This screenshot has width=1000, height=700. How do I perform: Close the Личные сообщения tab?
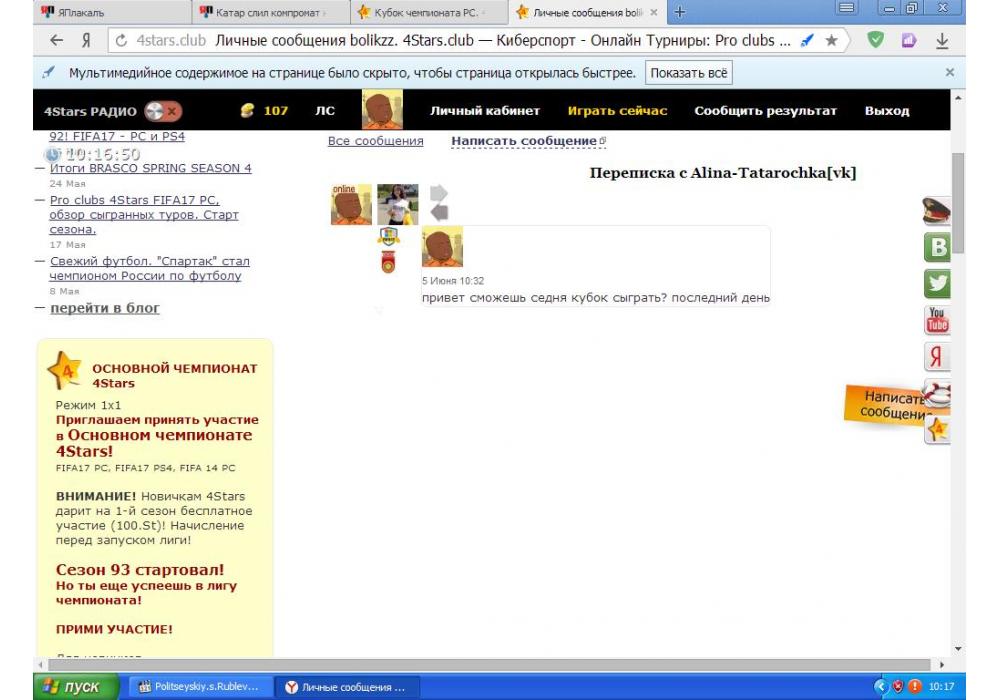pyautogui.click(x=654, y=12)
